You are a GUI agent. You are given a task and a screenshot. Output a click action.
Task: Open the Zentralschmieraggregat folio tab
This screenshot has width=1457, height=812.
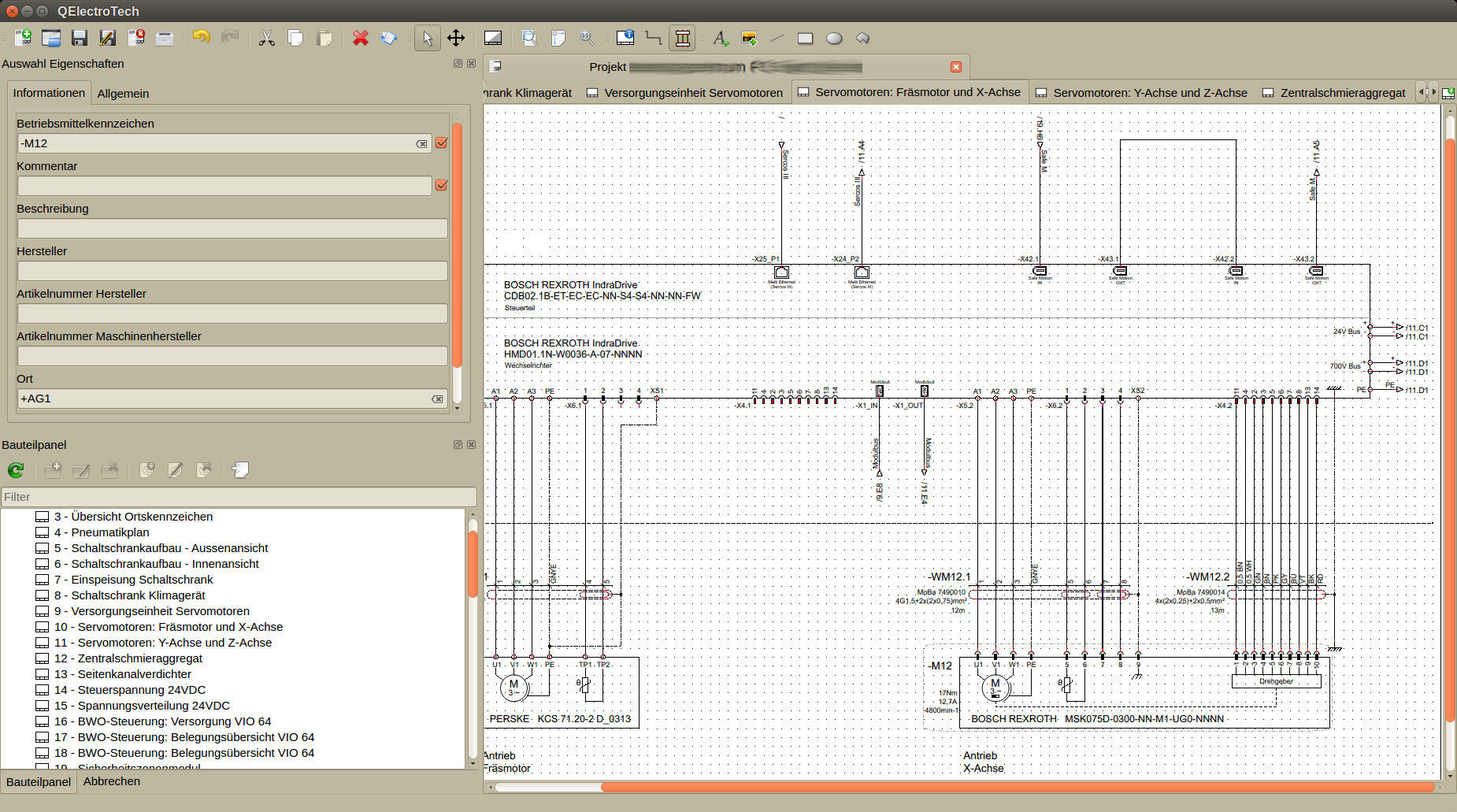tap(1342, 93)
